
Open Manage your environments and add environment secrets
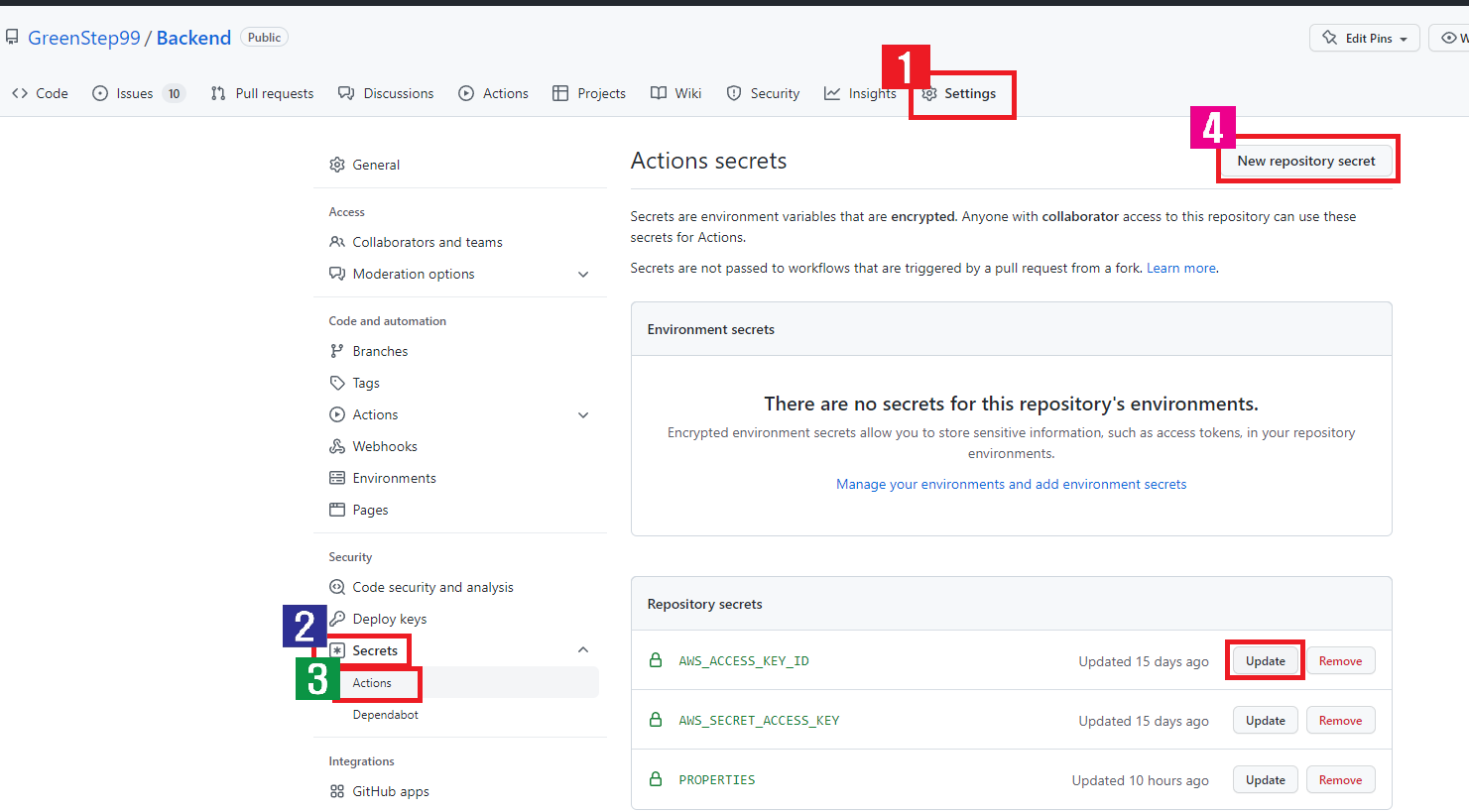tap(1011, 484)
